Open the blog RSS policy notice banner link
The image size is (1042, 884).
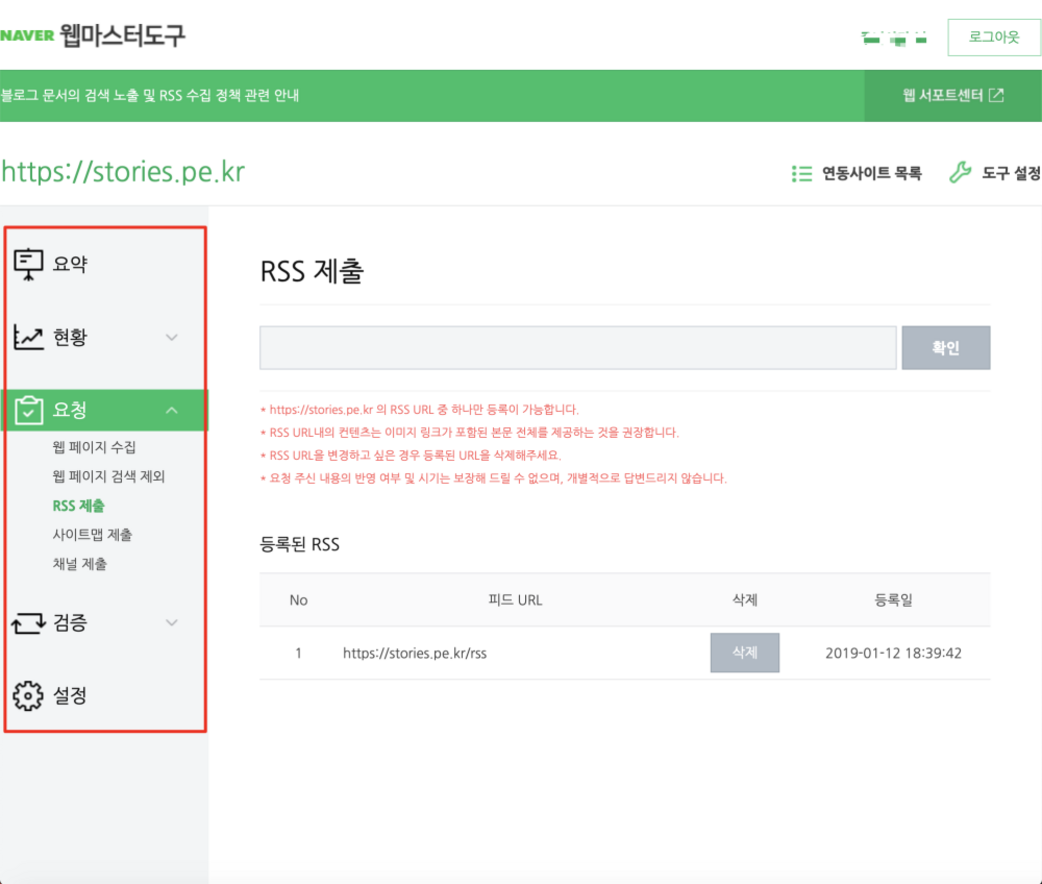pos(150,96)
